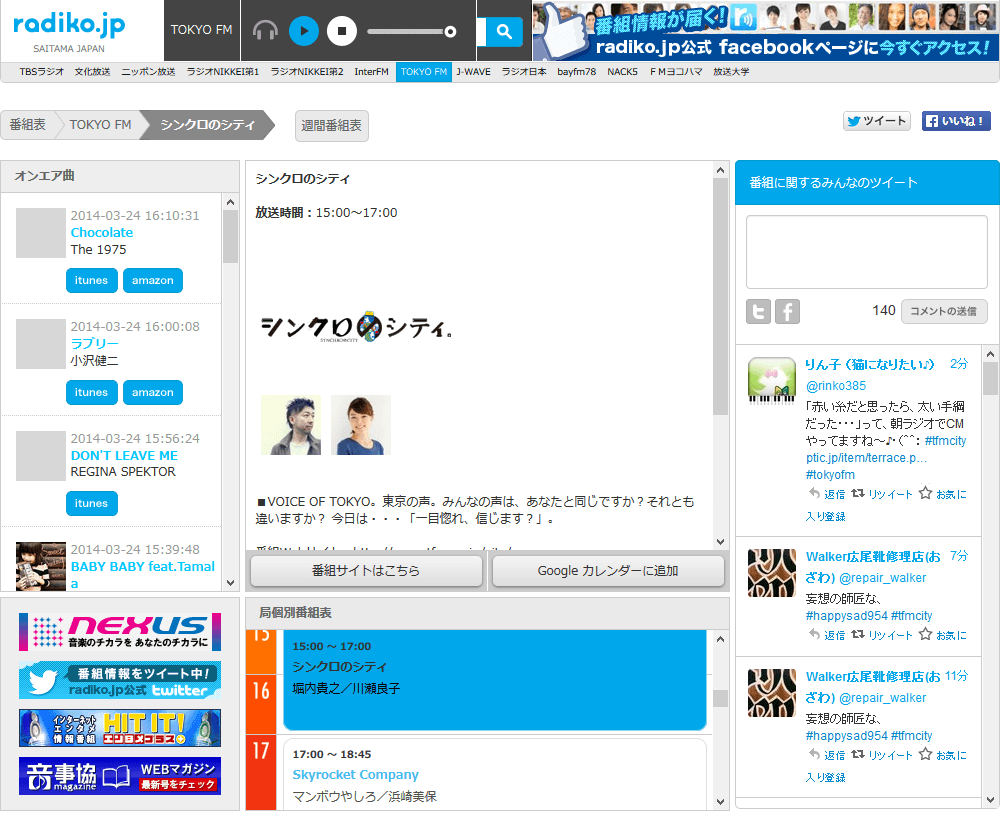Click amazon button for Chocolate

tap(153, 280)
